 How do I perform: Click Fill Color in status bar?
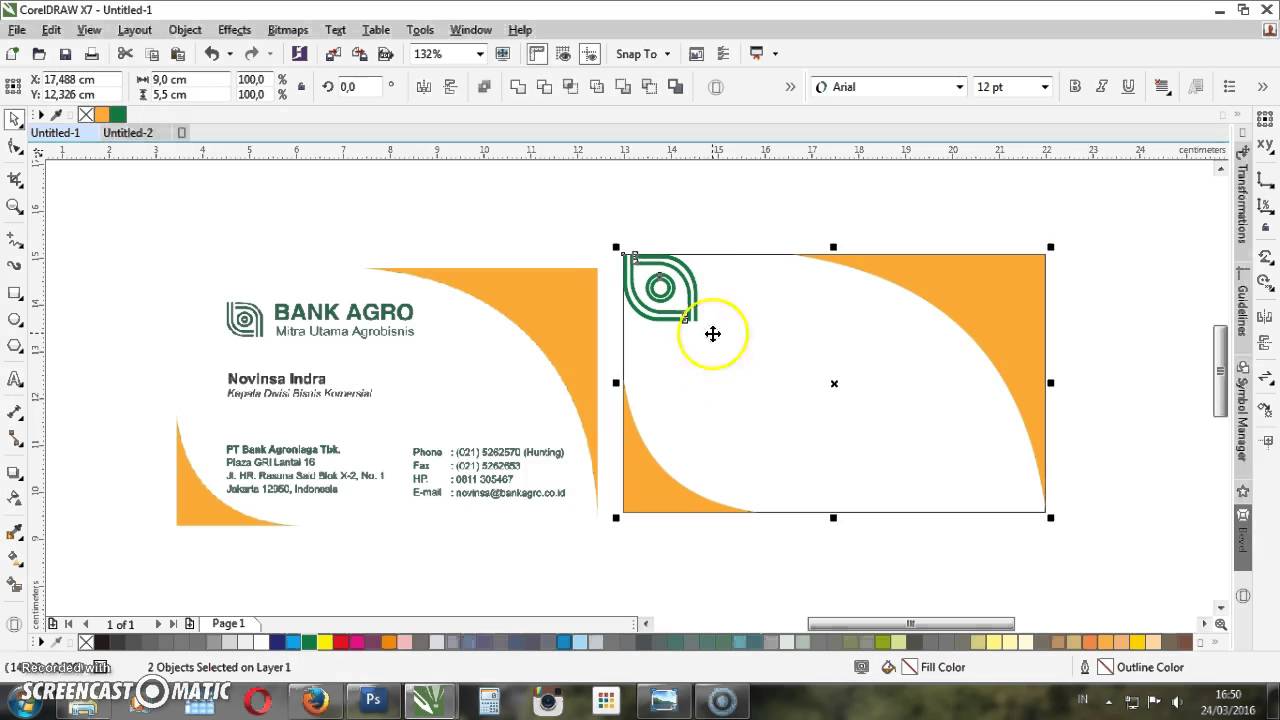(934, 667)
